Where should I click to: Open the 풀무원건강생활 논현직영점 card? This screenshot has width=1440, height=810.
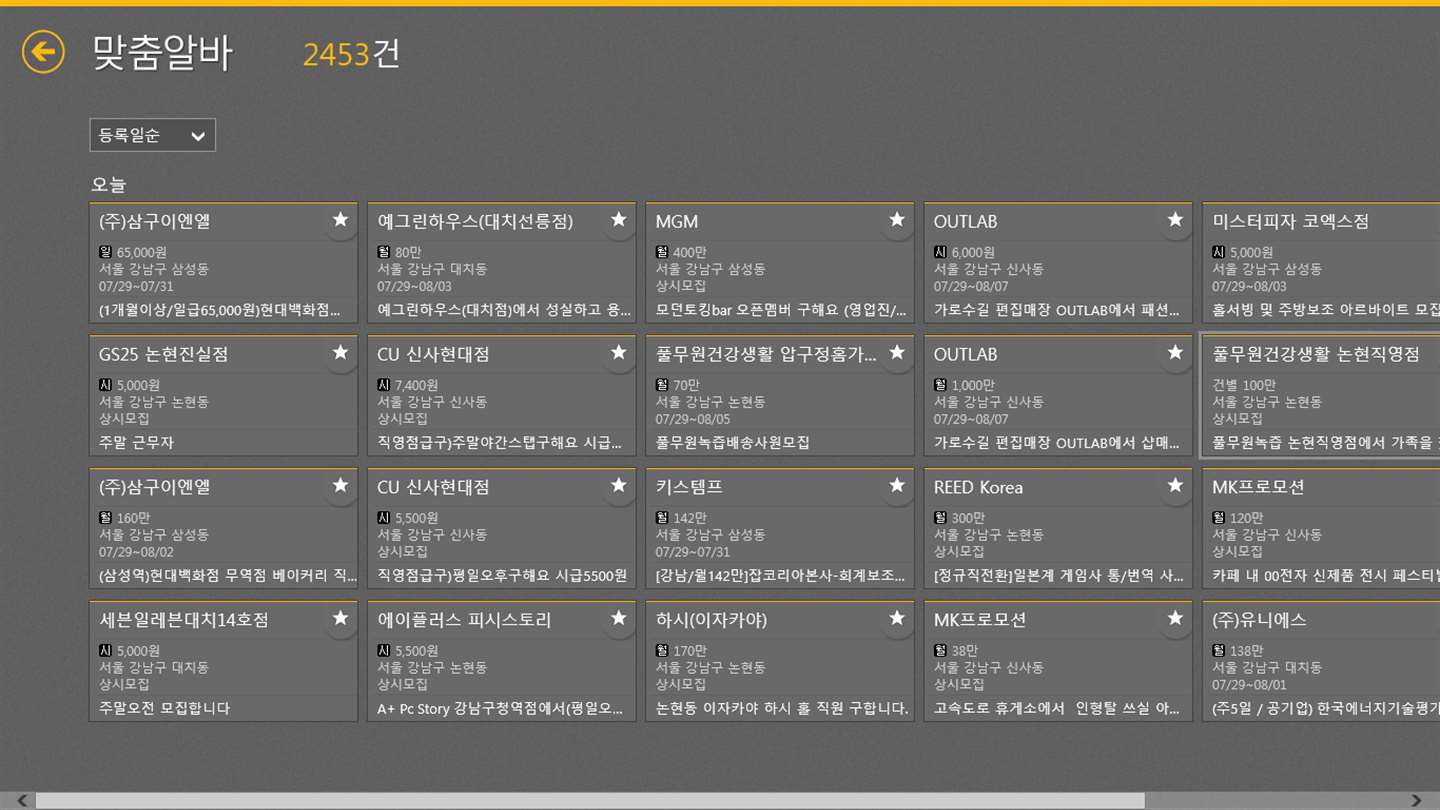1321,396
